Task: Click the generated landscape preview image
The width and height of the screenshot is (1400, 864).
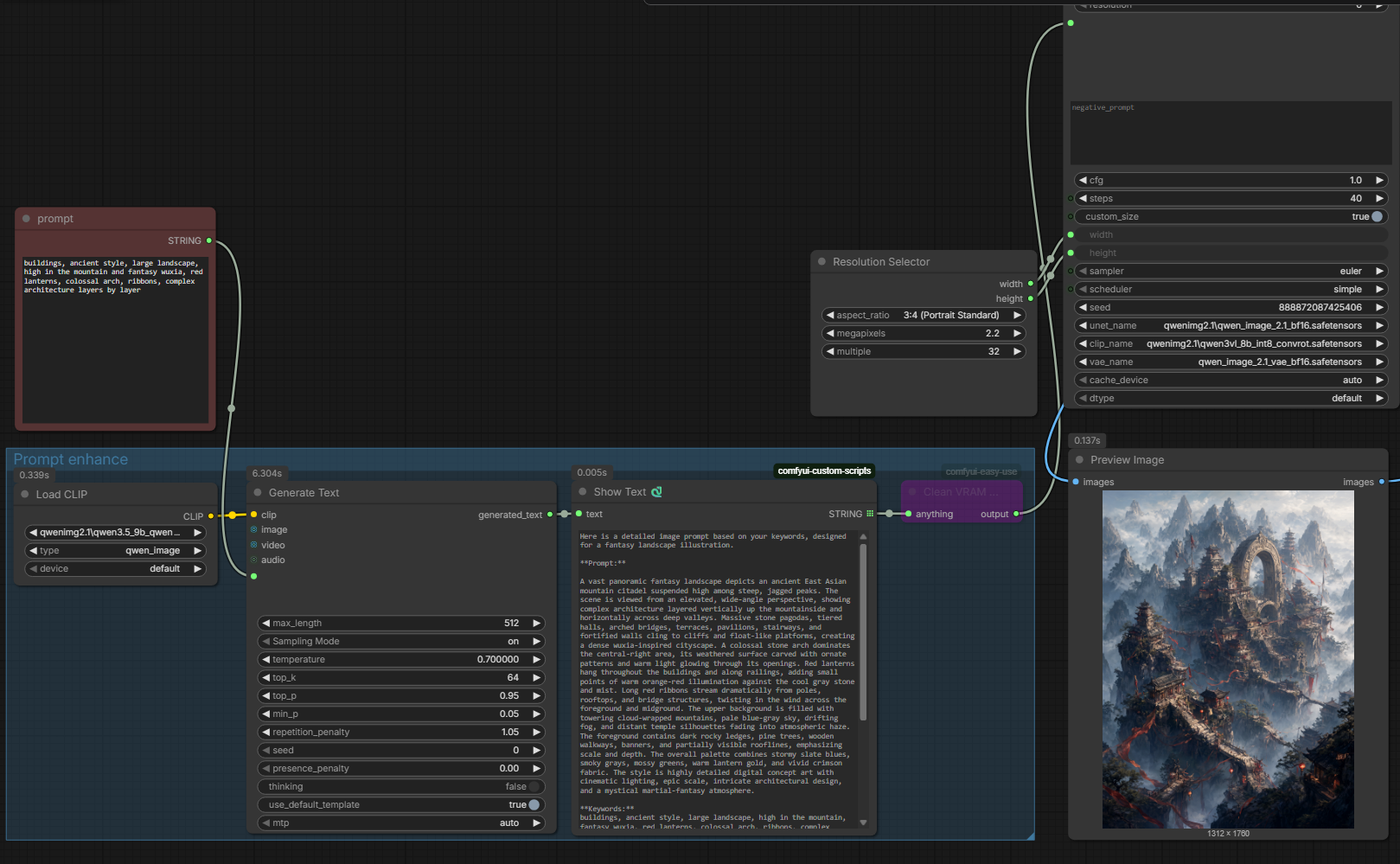Action: [x=1228, y=660]
